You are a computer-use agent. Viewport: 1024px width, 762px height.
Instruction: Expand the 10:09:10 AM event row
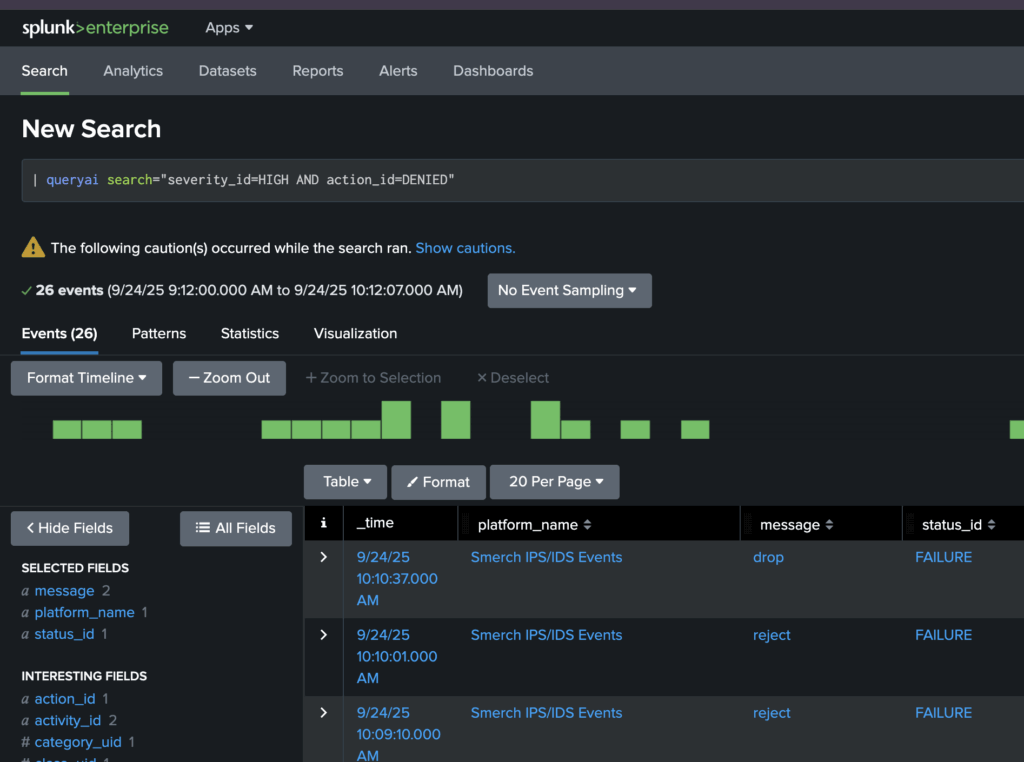pyautogui.click(x=323, y=712)
